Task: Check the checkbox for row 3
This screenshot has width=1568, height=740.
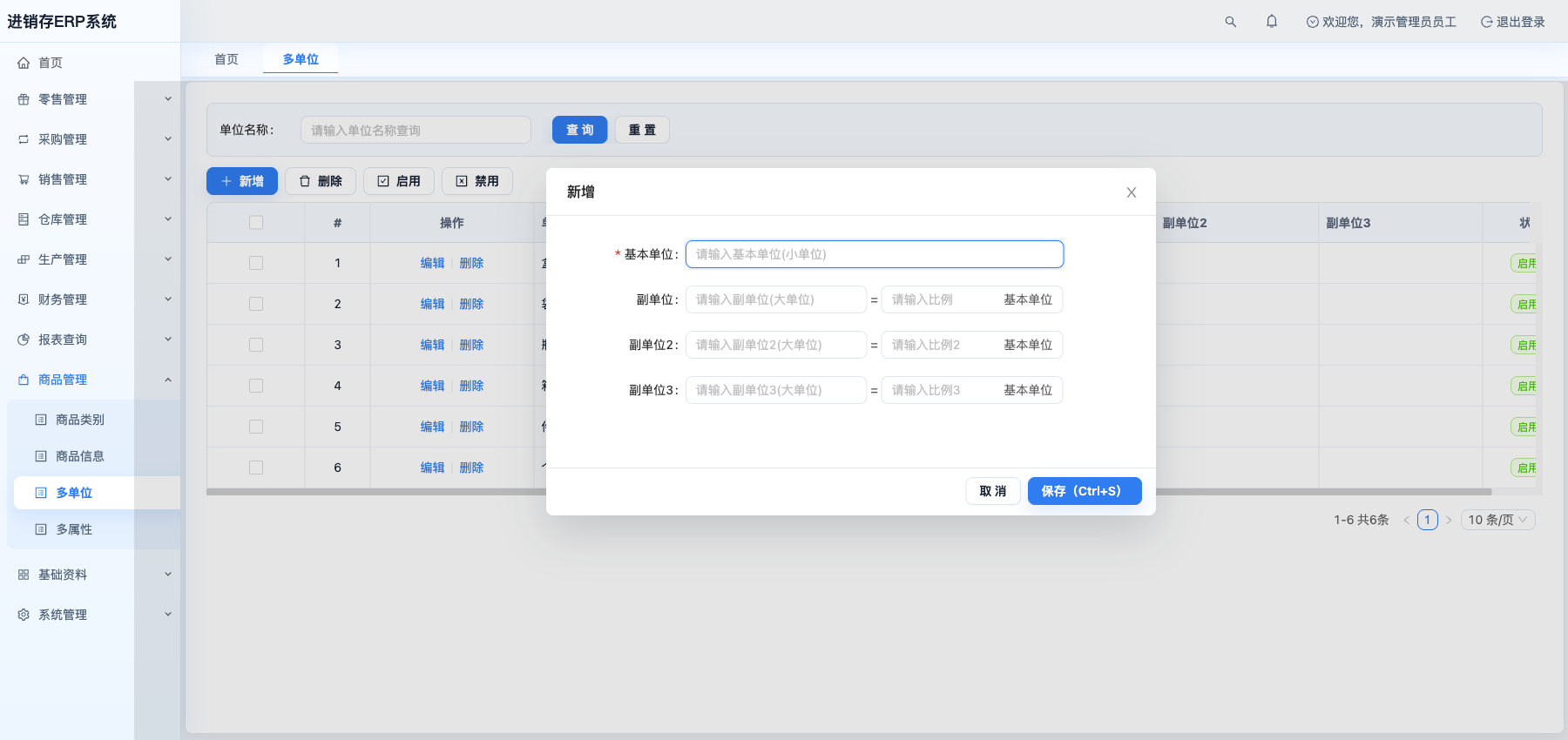Action: (256, 345)
